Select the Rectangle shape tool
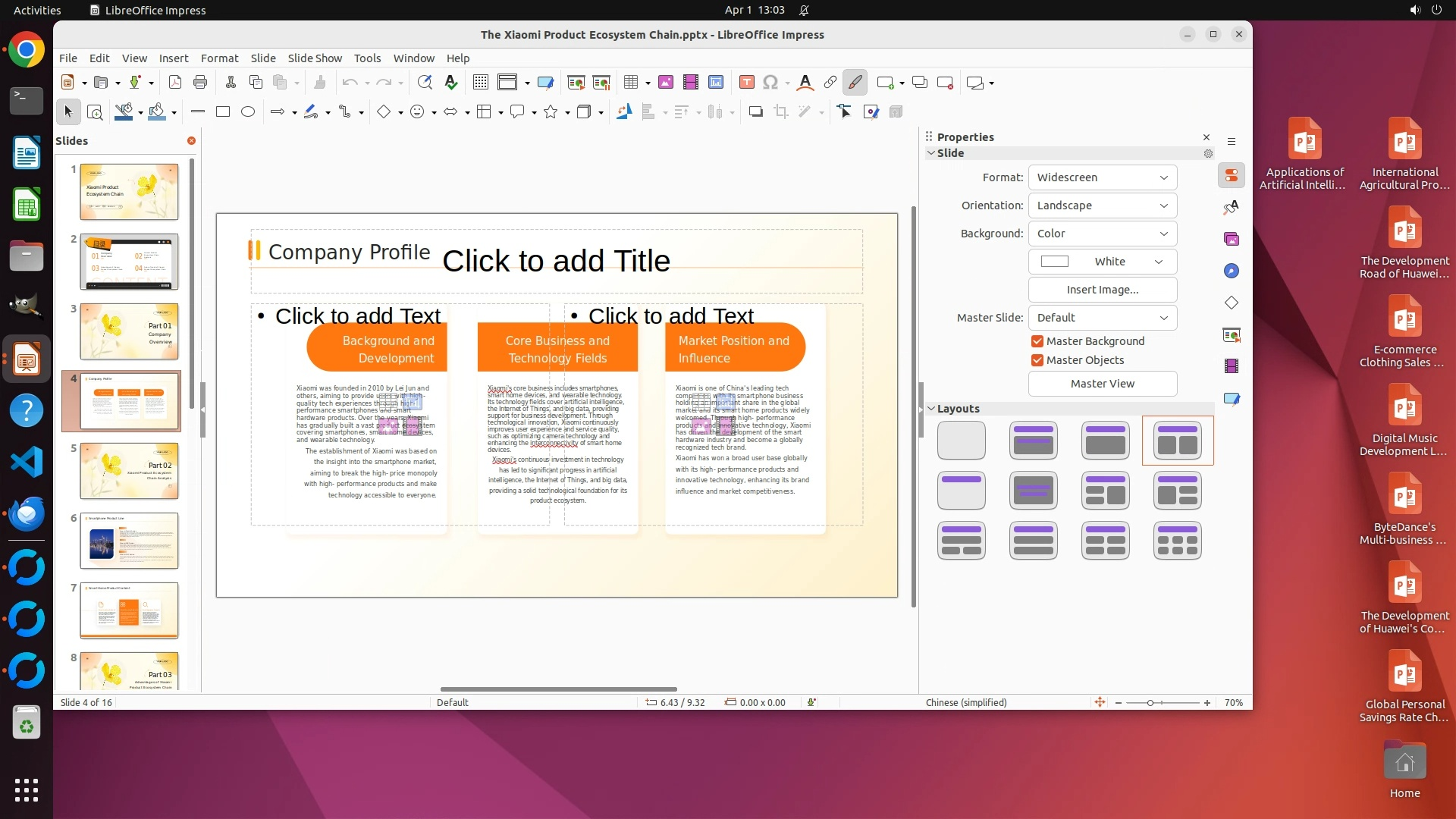 click(x=222, y=112)
